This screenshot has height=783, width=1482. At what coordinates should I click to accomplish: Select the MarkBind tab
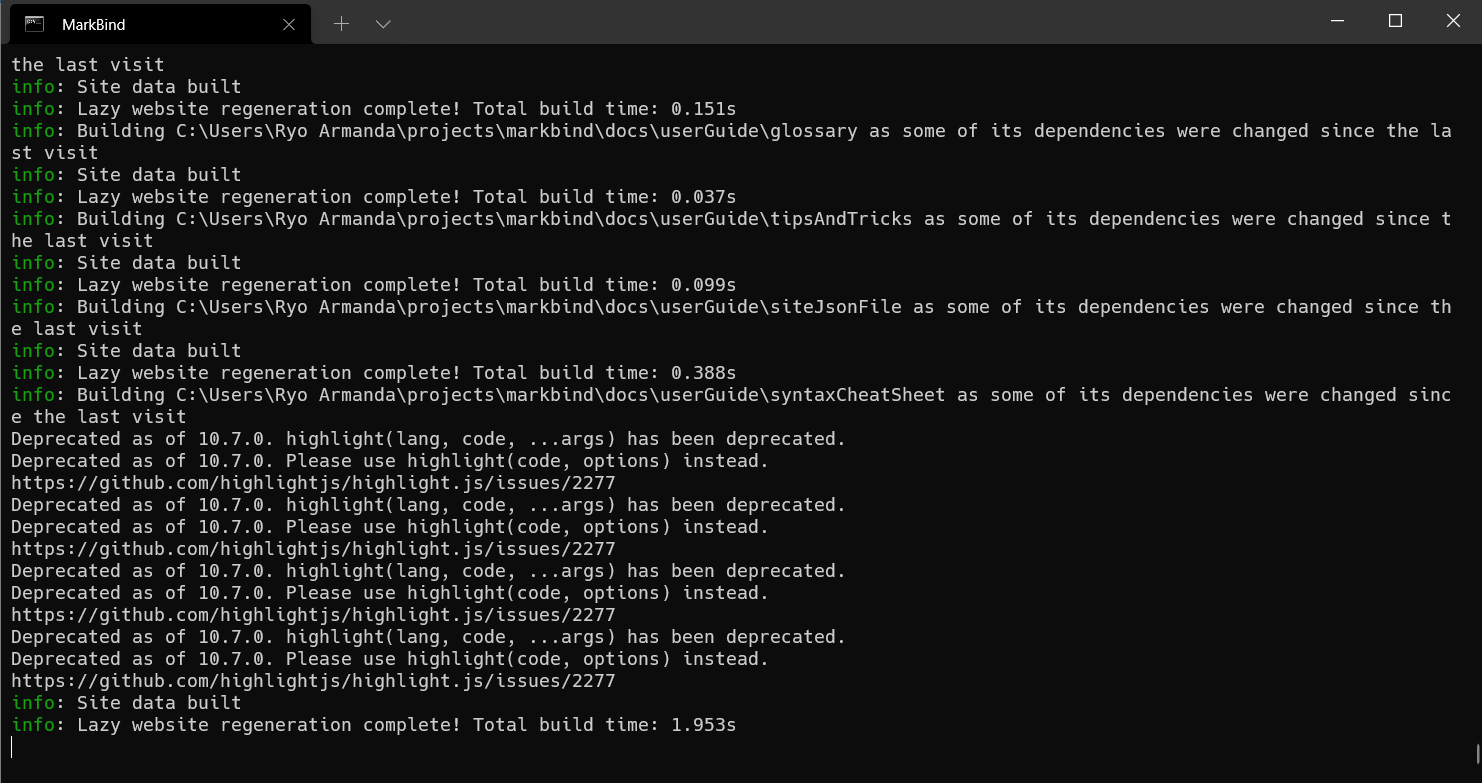click(110, 22)
